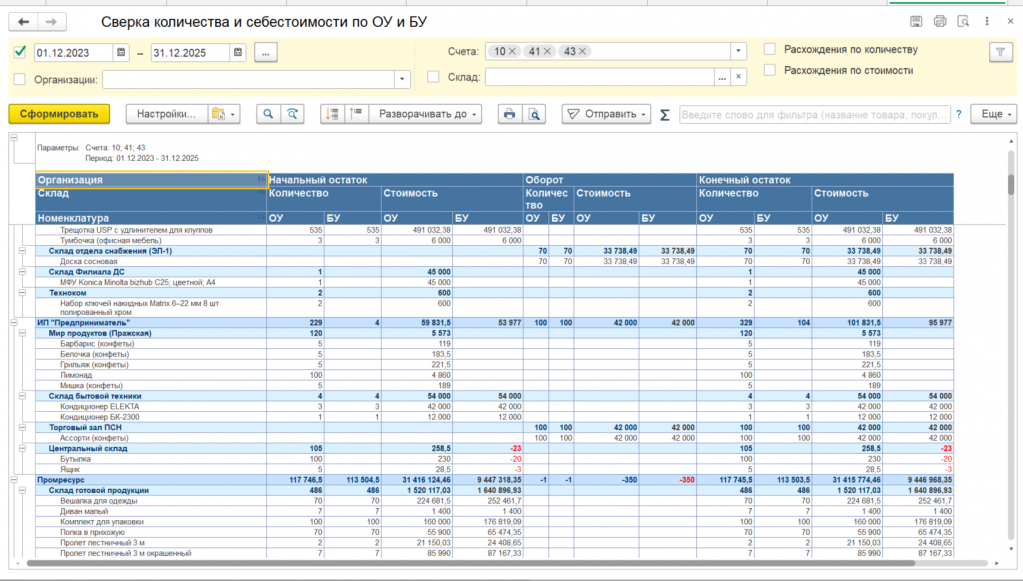Click the magnifier search icon in toolbar
Image resolution: width=1023 pixels, height=581 pixels.
(x=268, y=115)
